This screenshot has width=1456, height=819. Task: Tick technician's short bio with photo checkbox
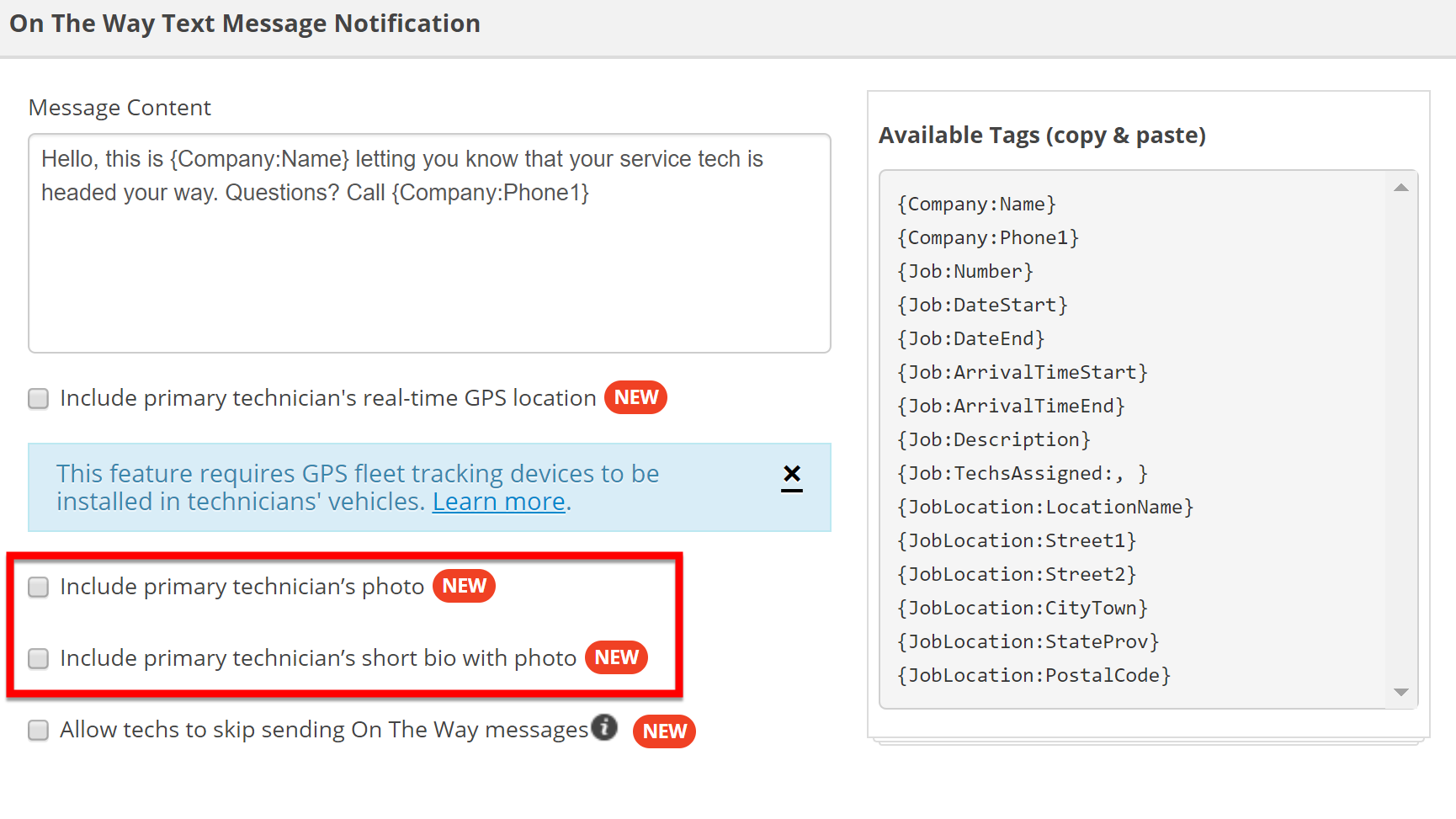(x=39, y=658)
